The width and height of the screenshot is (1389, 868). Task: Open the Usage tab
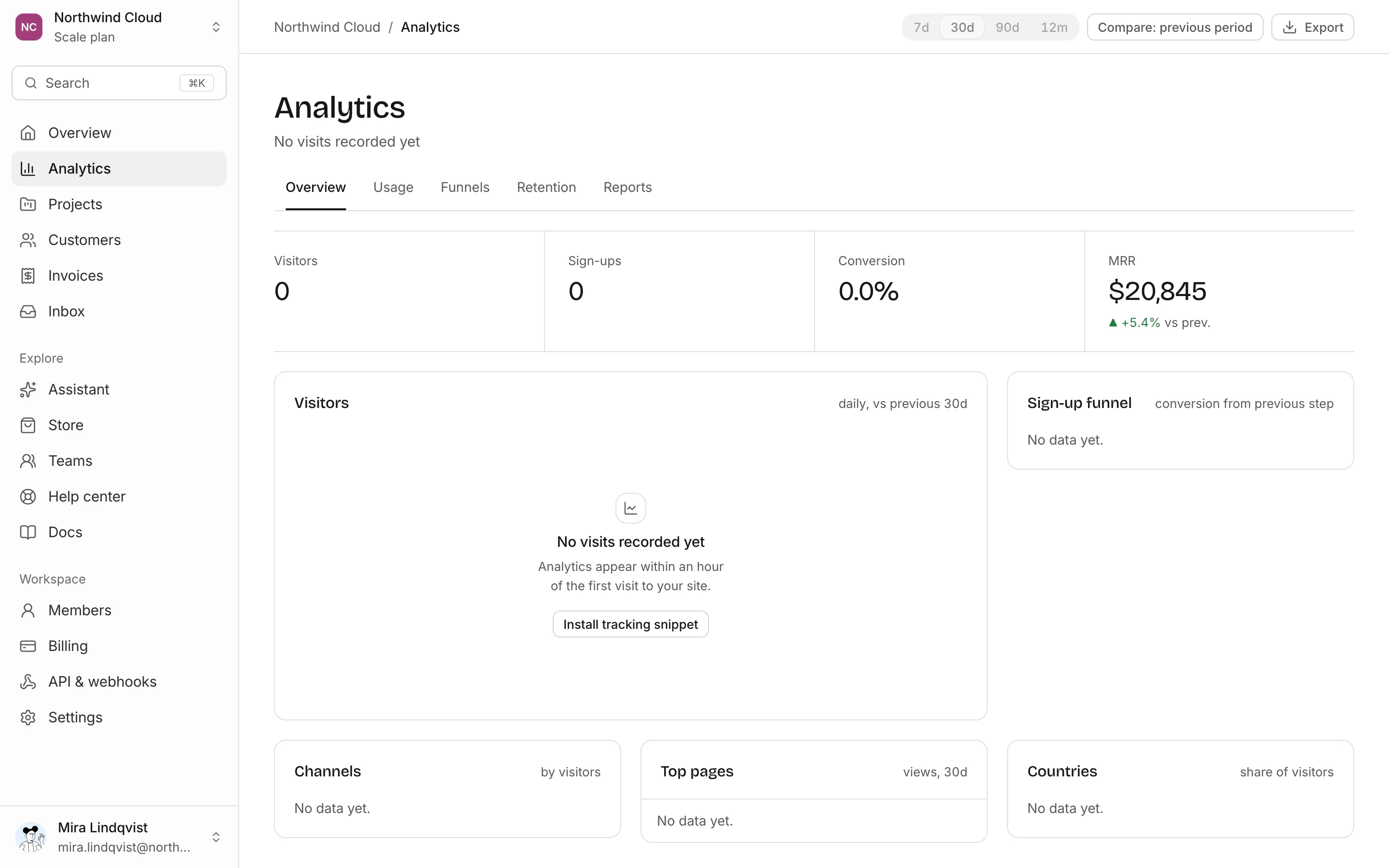[x=393, y=187]
